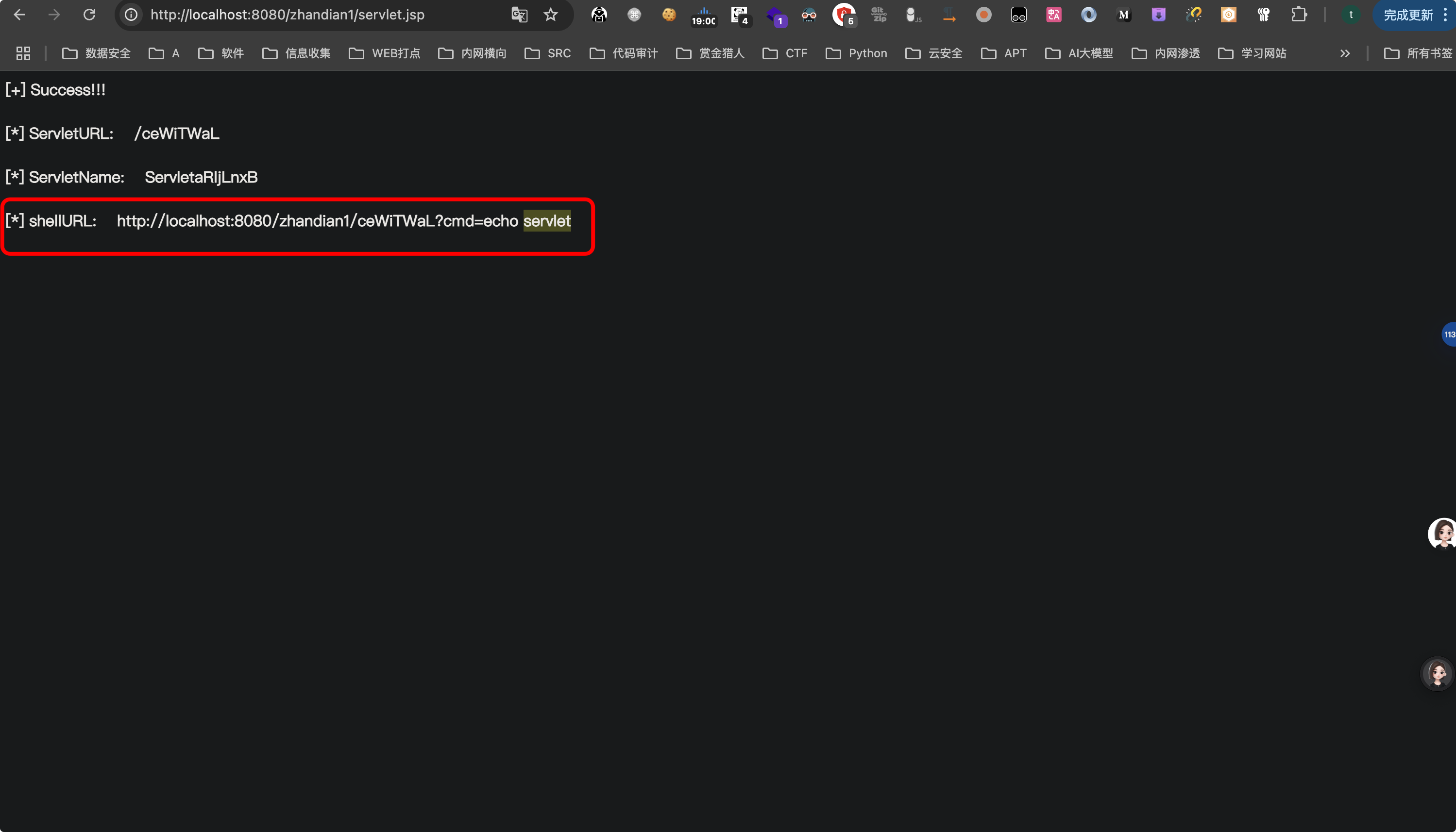This screenshot has width=1456, height=832.
Task: Open the profile avatar 't'
Action: click(x=1351, y=15)
